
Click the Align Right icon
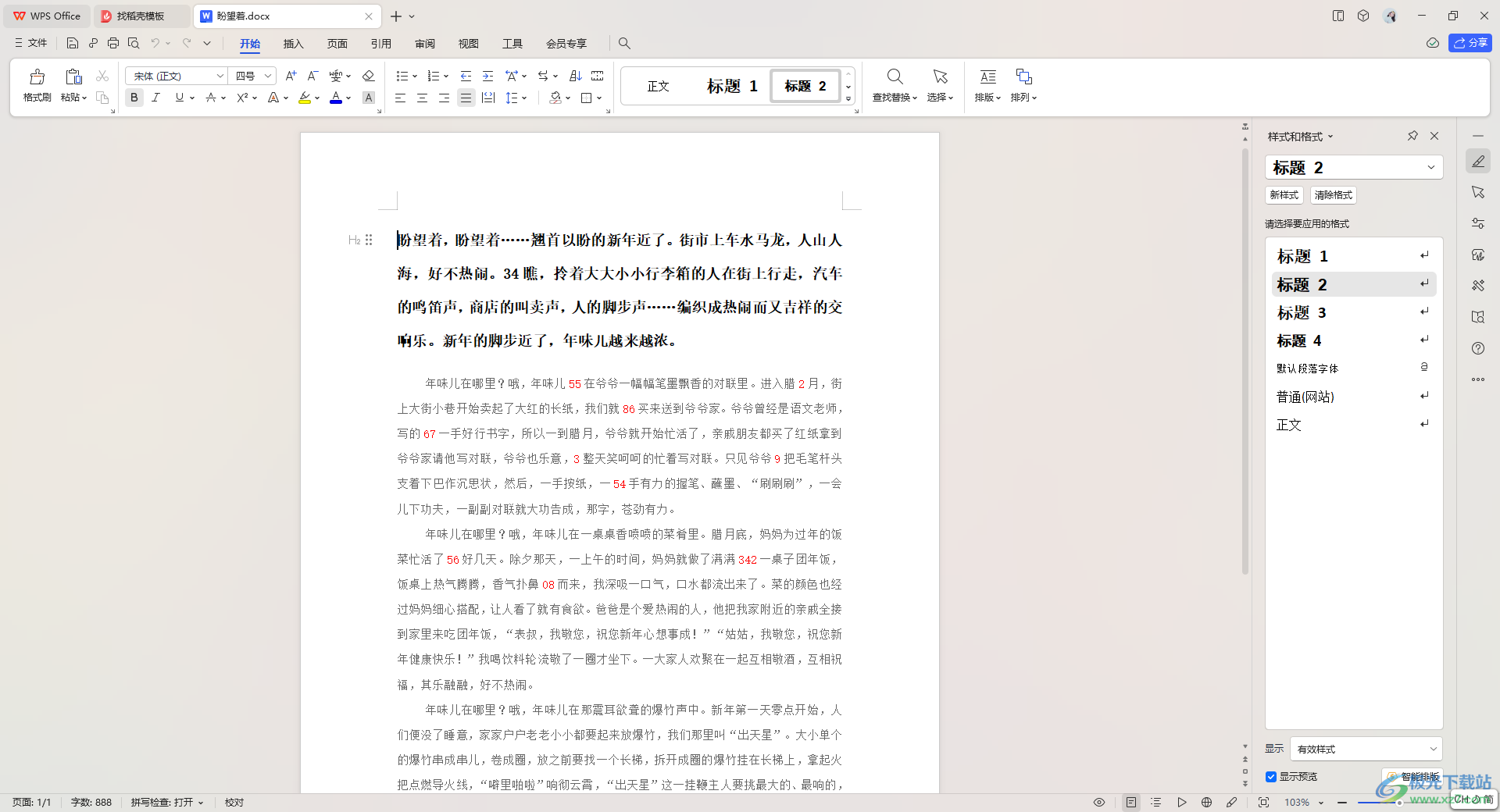coord(444,98)
